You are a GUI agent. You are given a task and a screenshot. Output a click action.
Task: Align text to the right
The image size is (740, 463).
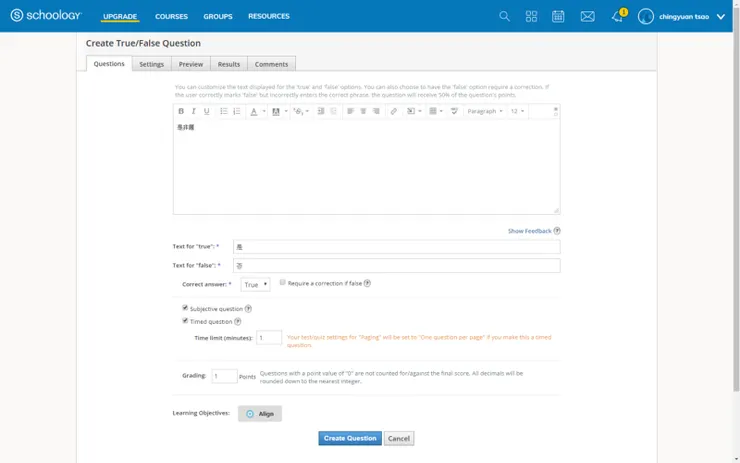coord(376,111)
